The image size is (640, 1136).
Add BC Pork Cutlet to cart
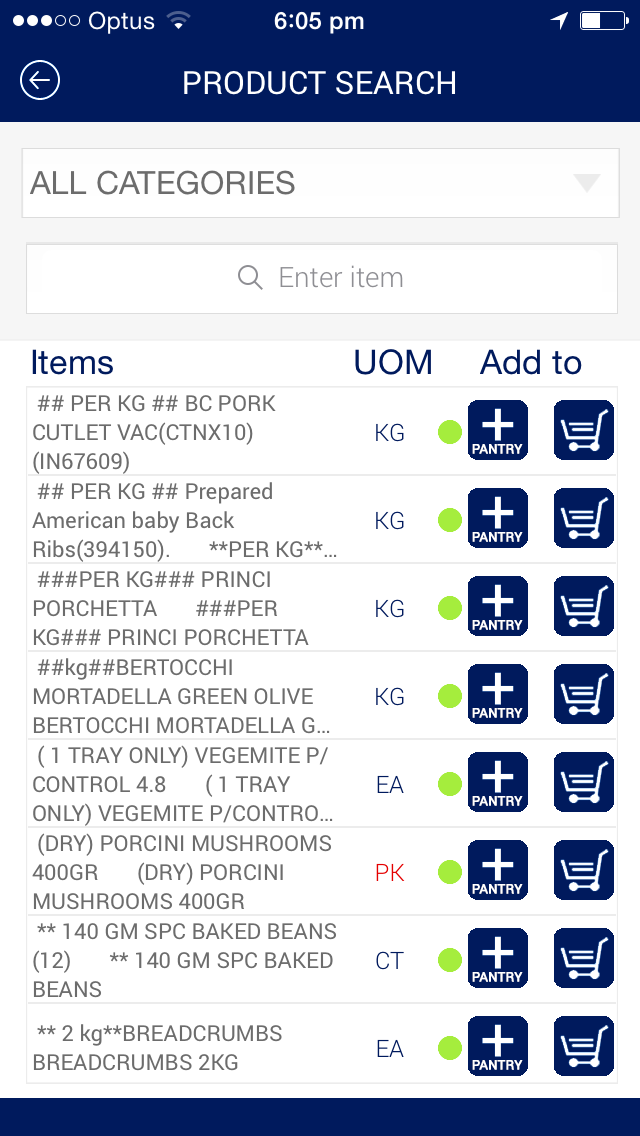pyautogui.click(x=584, y=431)
